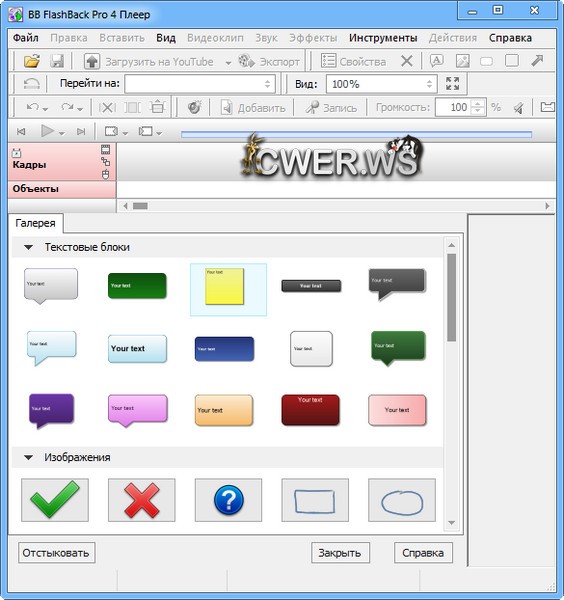Click the Upload to YouTube arrow icon

click(x=92, y=61)
